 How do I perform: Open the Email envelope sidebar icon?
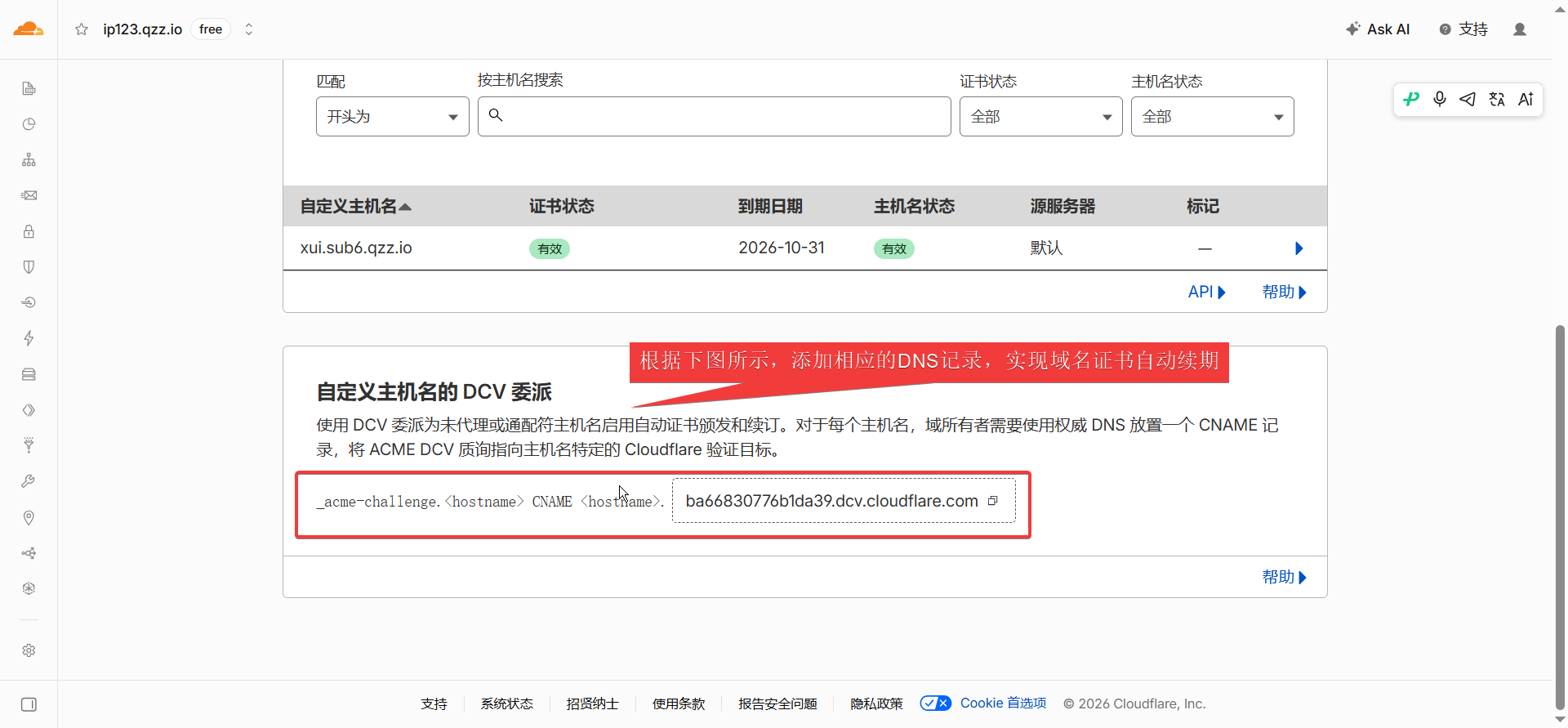click(x=29, y=195)
